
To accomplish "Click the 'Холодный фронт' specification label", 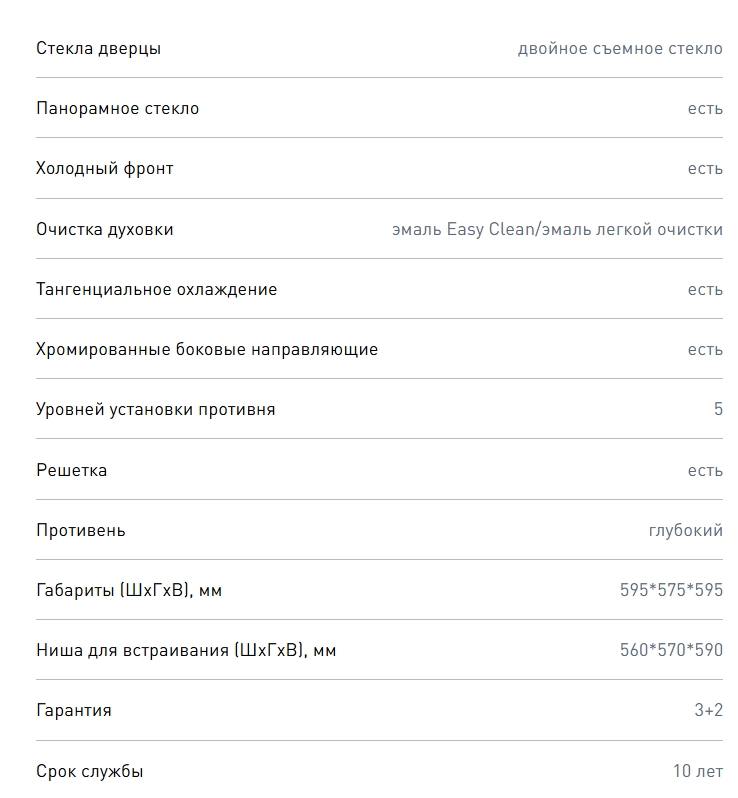I will click(105, 168).
